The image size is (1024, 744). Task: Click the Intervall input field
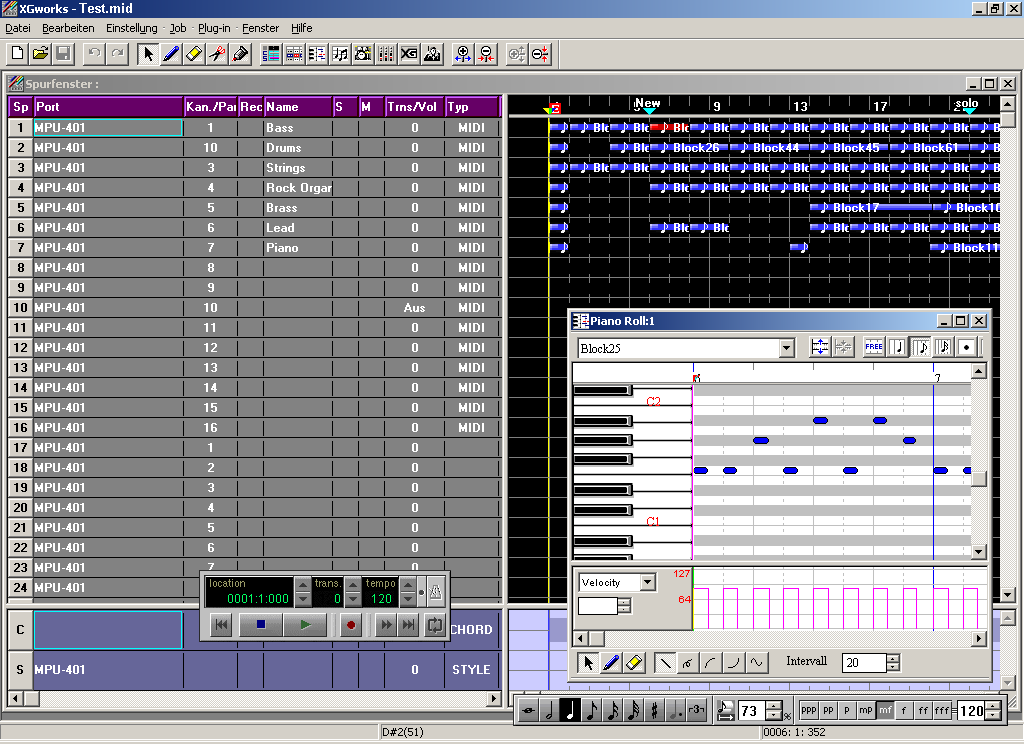tap(864, 663)
